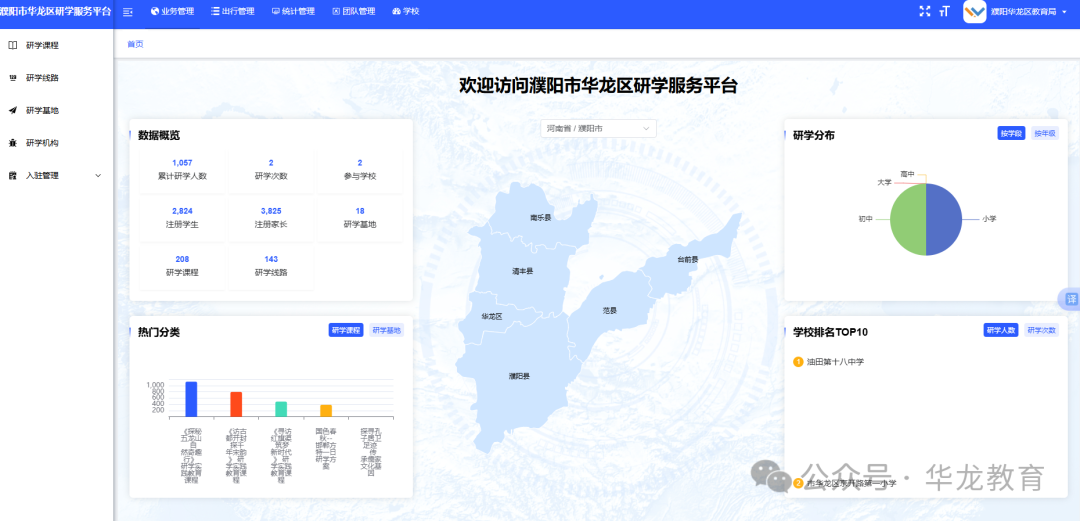Click the yellow bar in chart
This screenshot has width=1080, height=521.
click(326, 410)
